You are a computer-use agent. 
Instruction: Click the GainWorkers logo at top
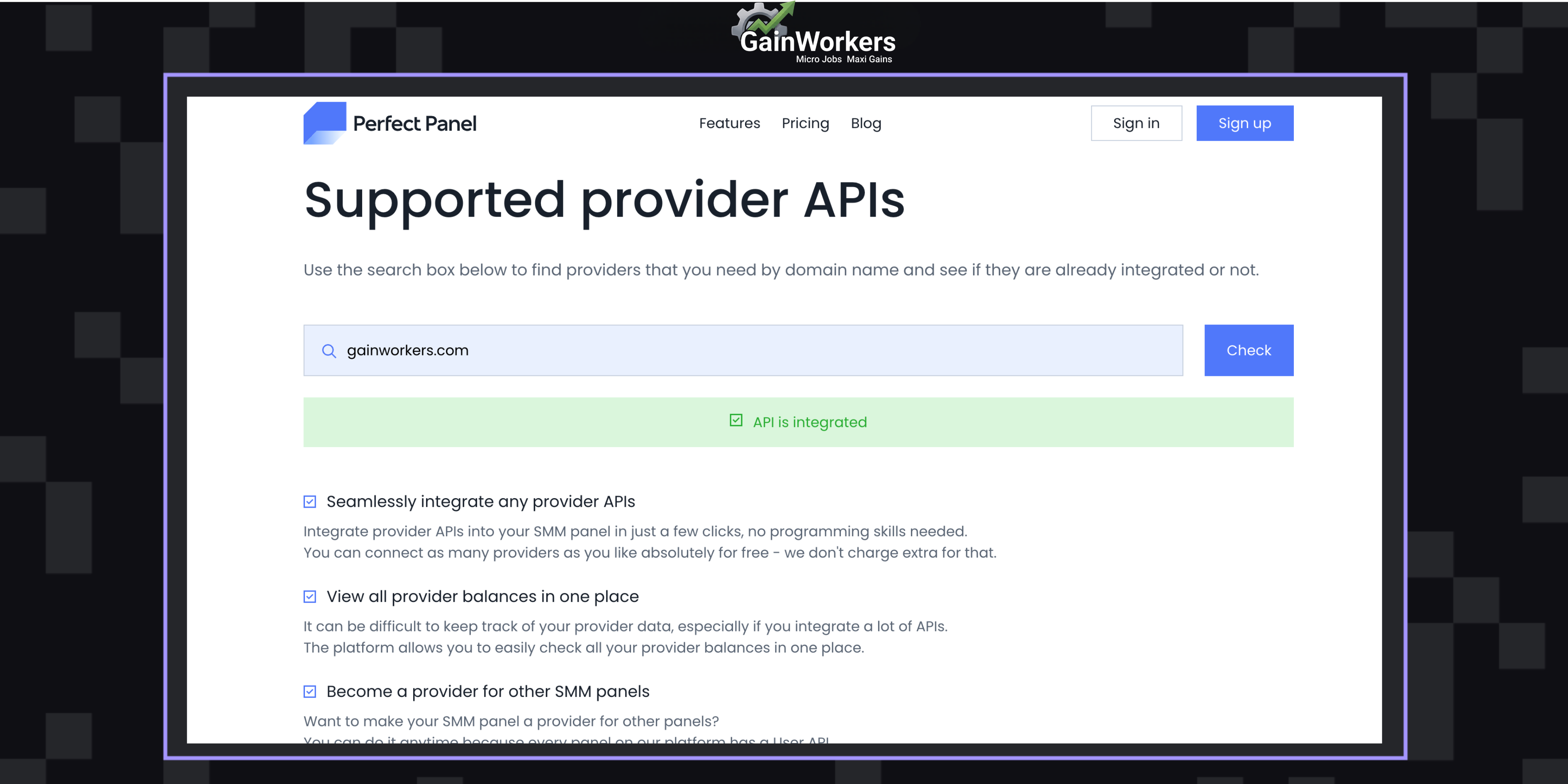click(813, 33)
